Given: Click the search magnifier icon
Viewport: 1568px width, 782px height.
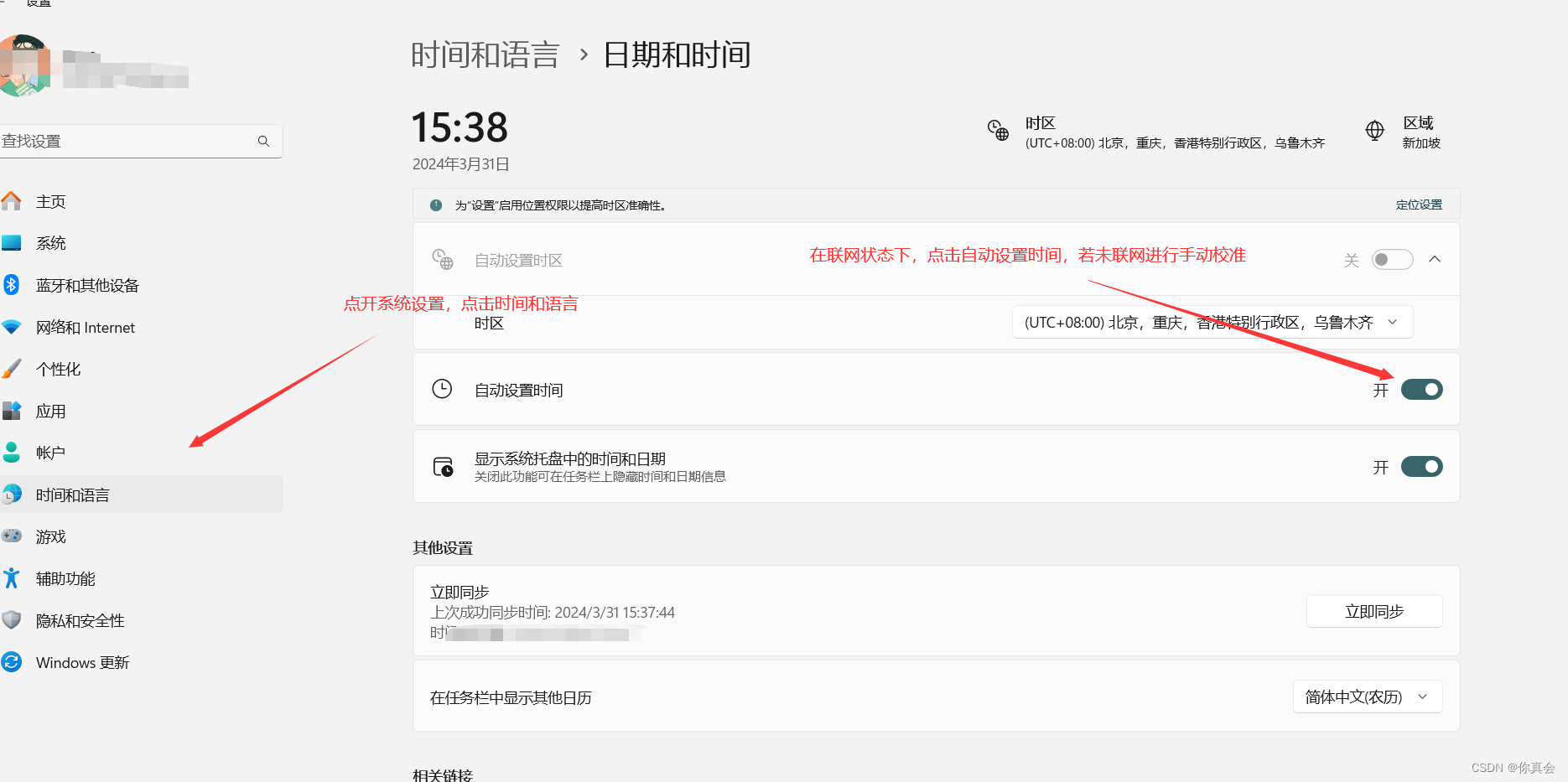Looking at the screenshot, I should tap(263, 142).
